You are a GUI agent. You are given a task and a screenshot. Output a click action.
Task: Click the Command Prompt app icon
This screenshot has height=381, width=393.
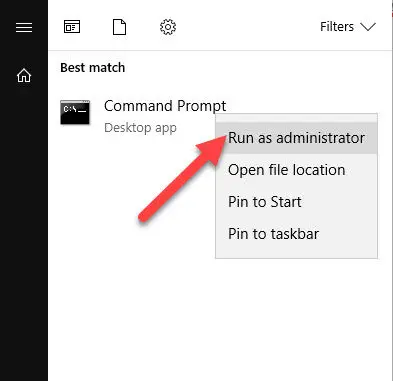pos(75,112)
